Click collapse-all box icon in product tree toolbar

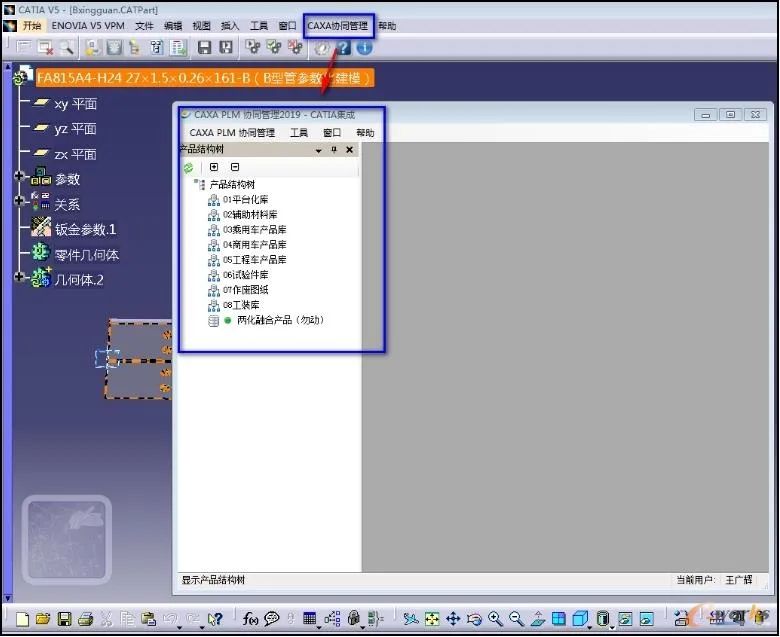pyautogui.click(x=235, y=167)
